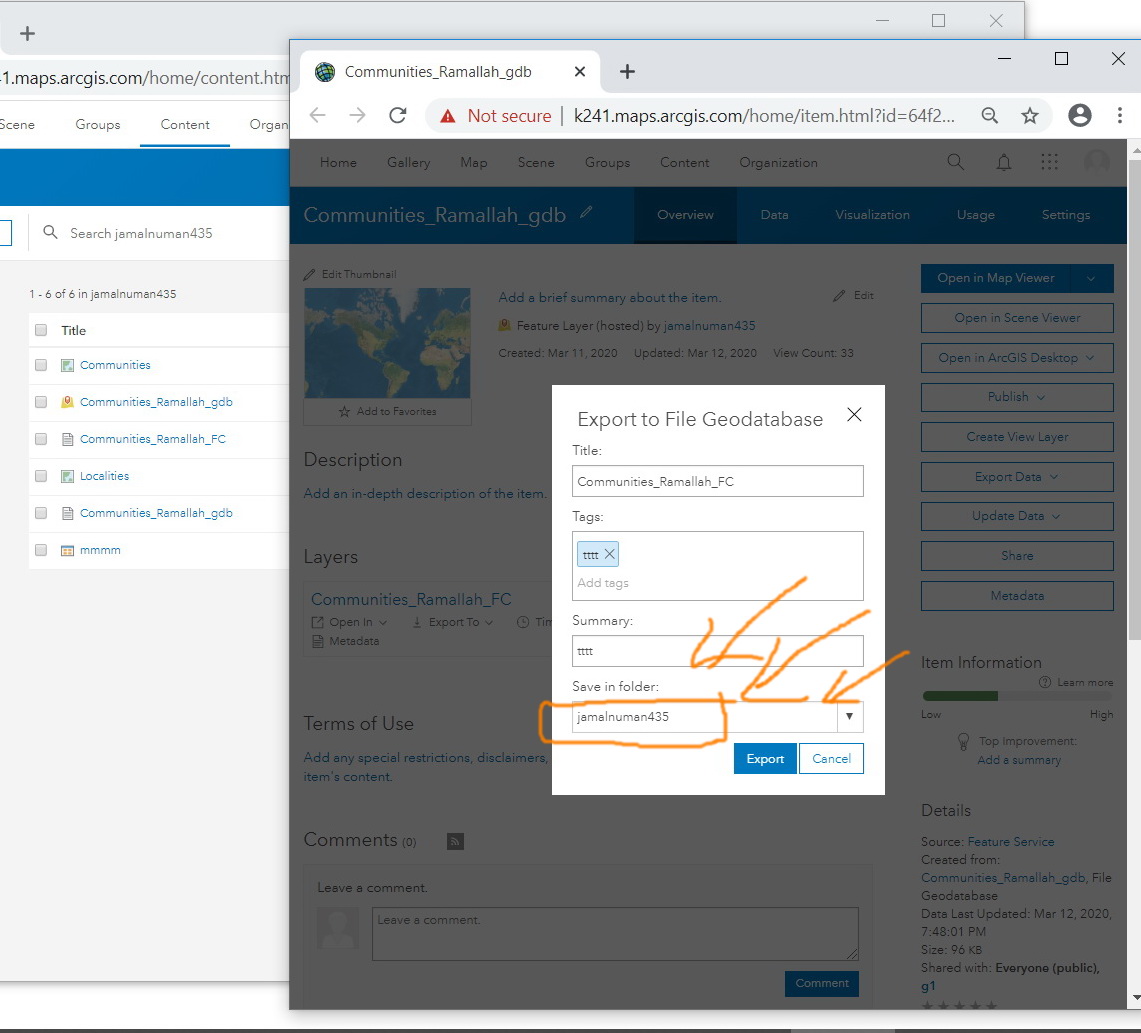
Task: Open the Feature Service source link
Action: tap(1011, 842)
